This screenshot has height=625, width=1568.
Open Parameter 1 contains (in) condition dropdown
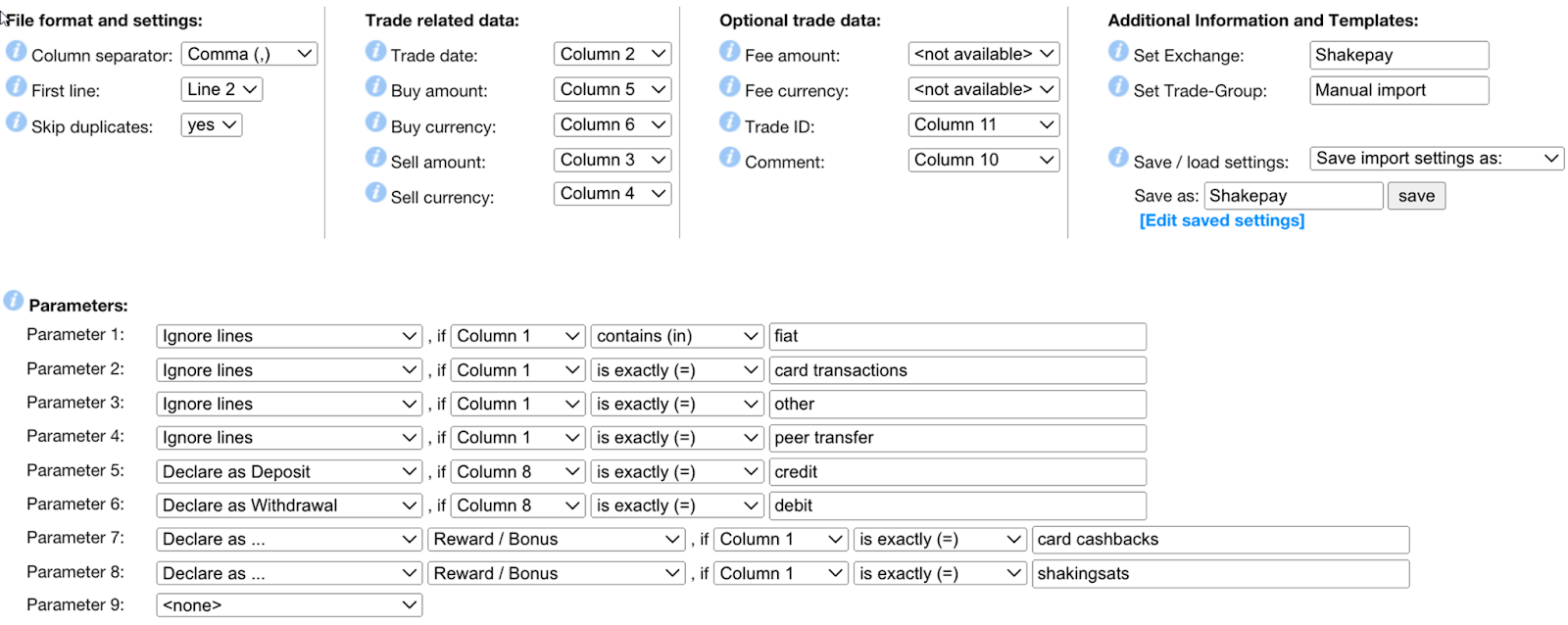pyautogui.click(x=677, y=336)
